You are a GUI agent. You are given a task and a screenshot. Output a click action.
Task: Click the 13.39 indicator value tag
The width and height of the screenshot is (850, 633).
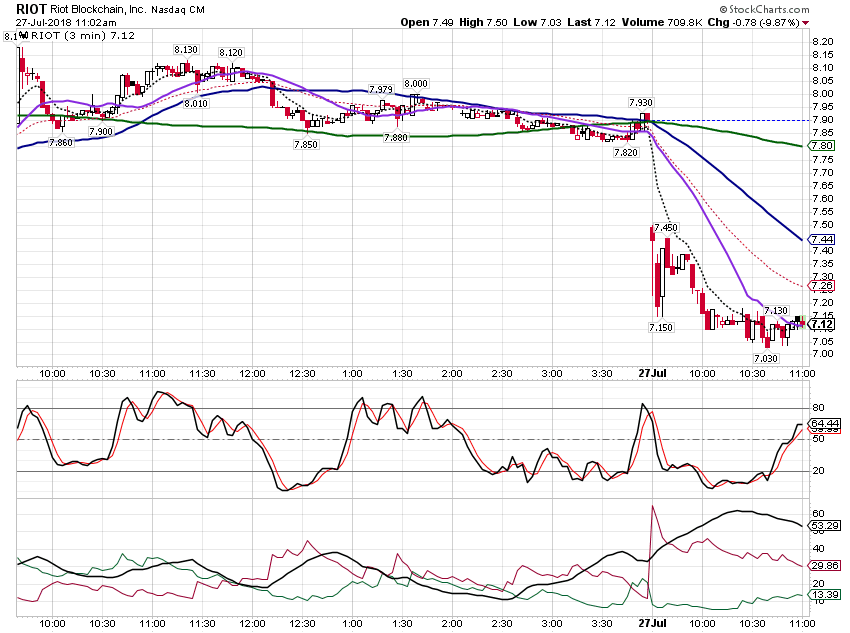point(825,595)
